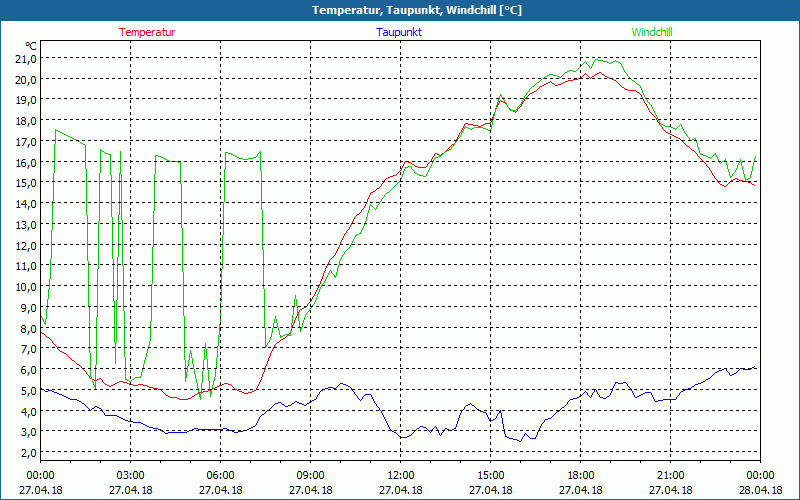Click the y-axis value '7,0'
The height and width of the screenshot is (500, 800).
tap(29, 349)
